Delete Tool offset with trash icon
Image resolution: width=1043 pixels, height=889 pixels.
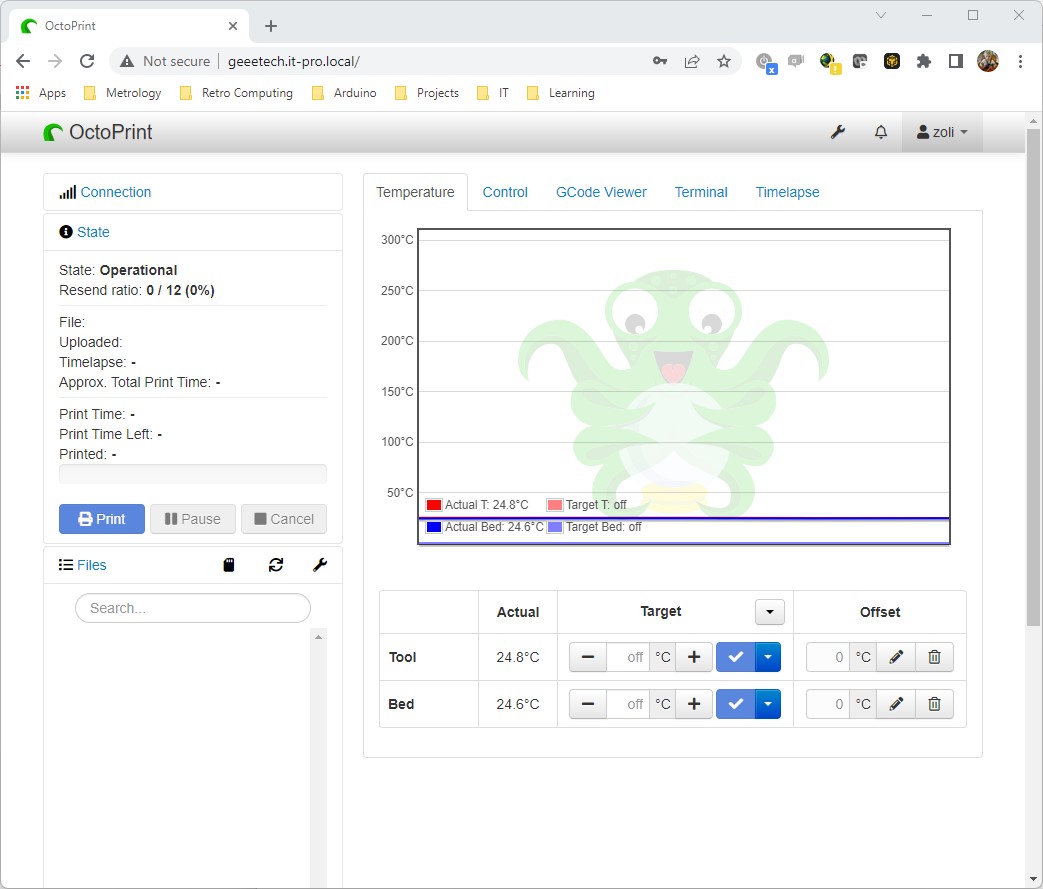(x=934, y=657)
